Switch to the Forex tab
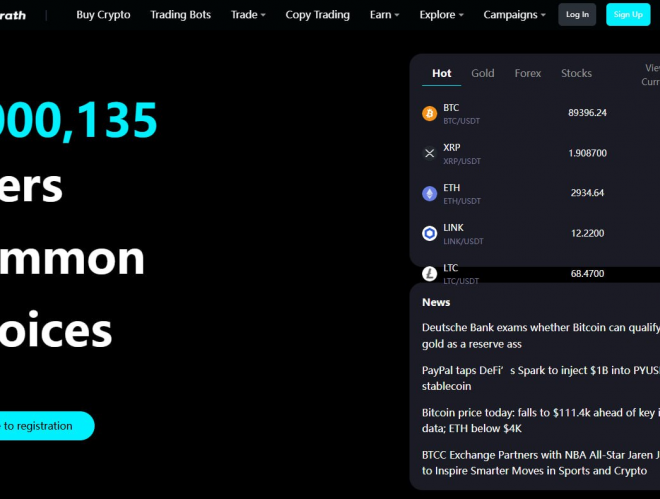Image resolution: width=660 pixels, height=499 pixels. point(527,73)
